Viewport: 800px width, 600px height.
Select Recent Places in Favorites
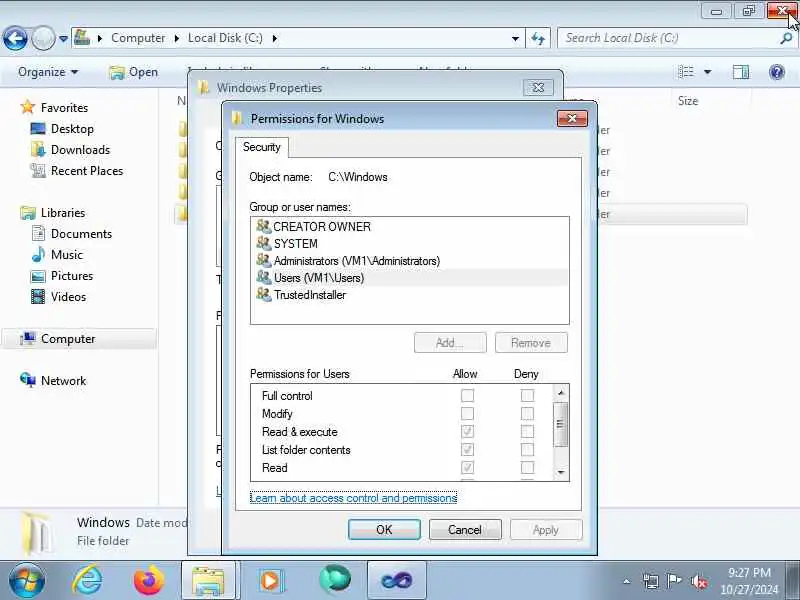point(77,170)
